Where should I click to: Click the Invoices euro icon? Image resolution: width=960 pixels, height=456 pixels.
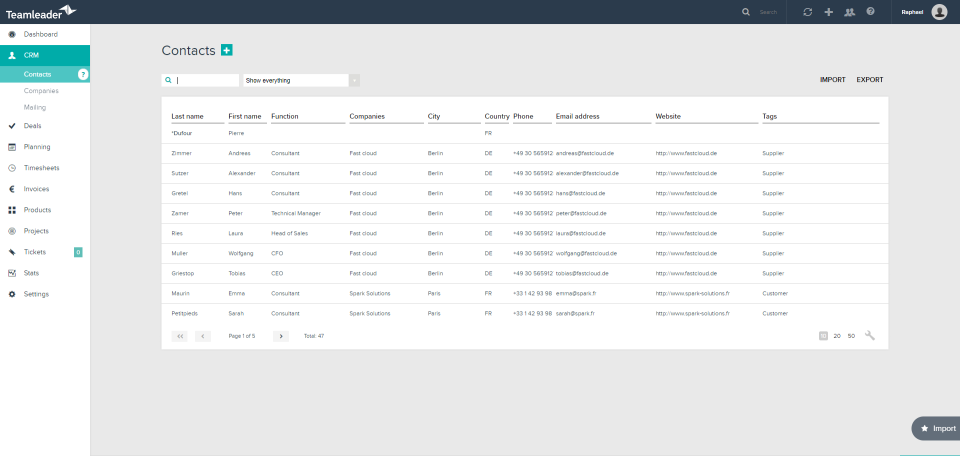pyautogui.click(x=12, y=189)
